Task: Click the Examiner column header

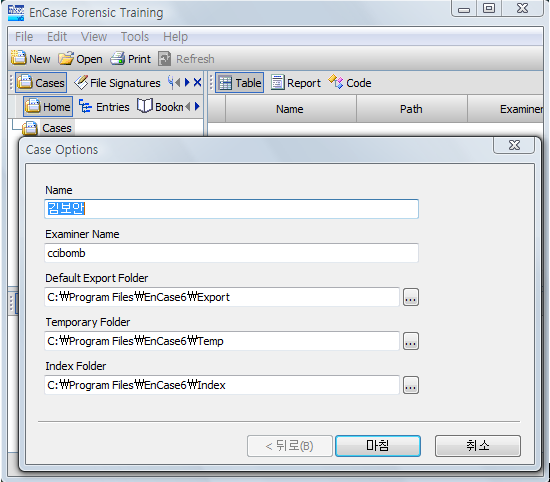Action: [x=505, y=109]
